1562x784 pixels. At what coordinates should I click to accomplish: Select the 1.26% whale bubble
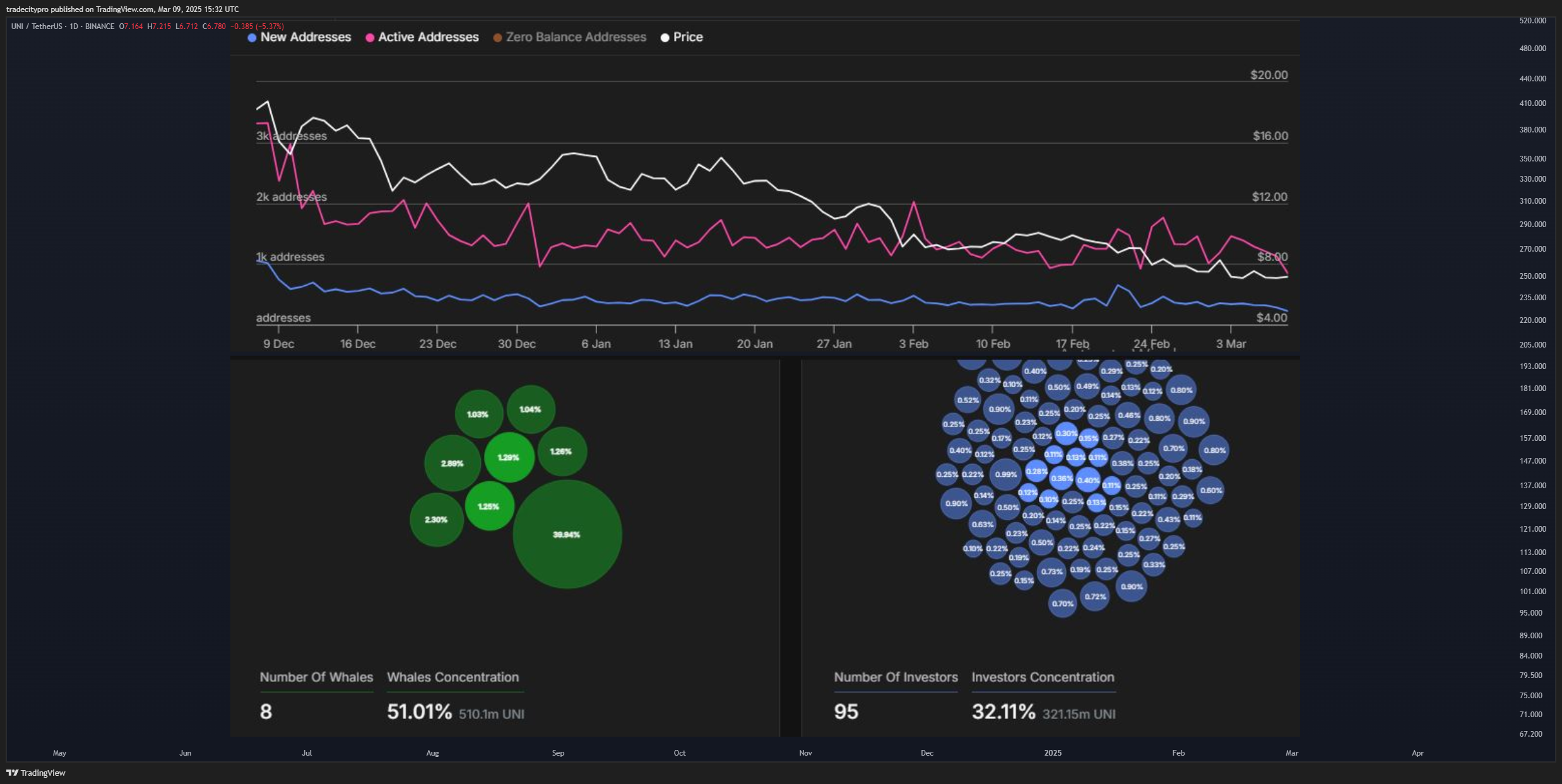pos(561,451)
